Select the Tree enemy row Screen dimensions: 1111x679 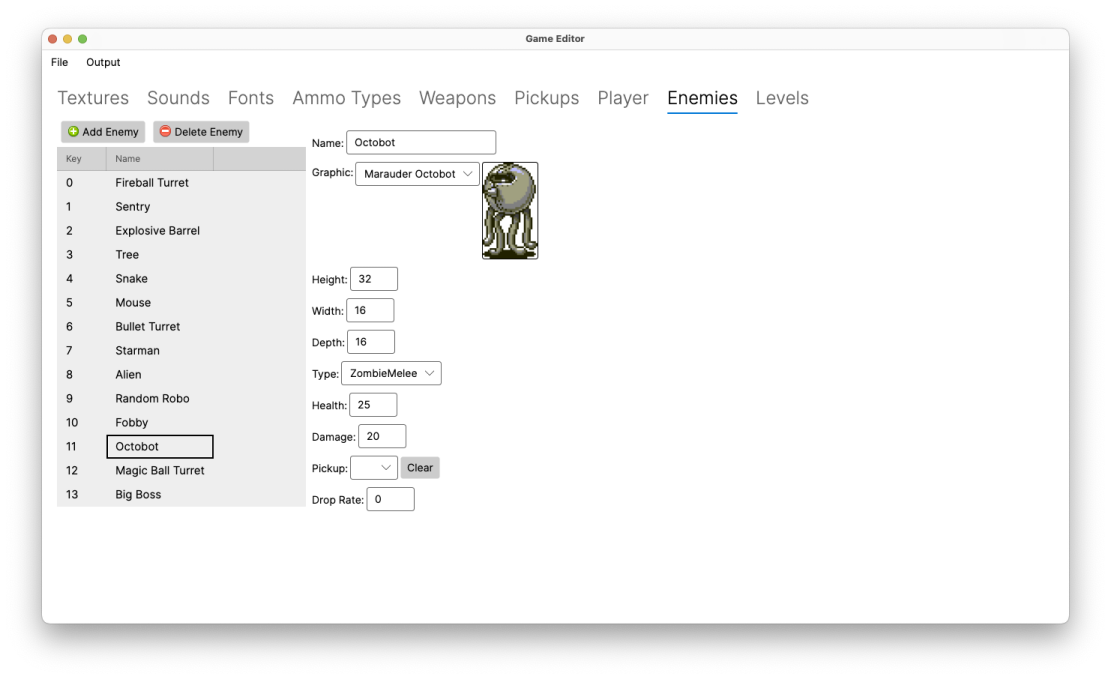pos(181,254)
